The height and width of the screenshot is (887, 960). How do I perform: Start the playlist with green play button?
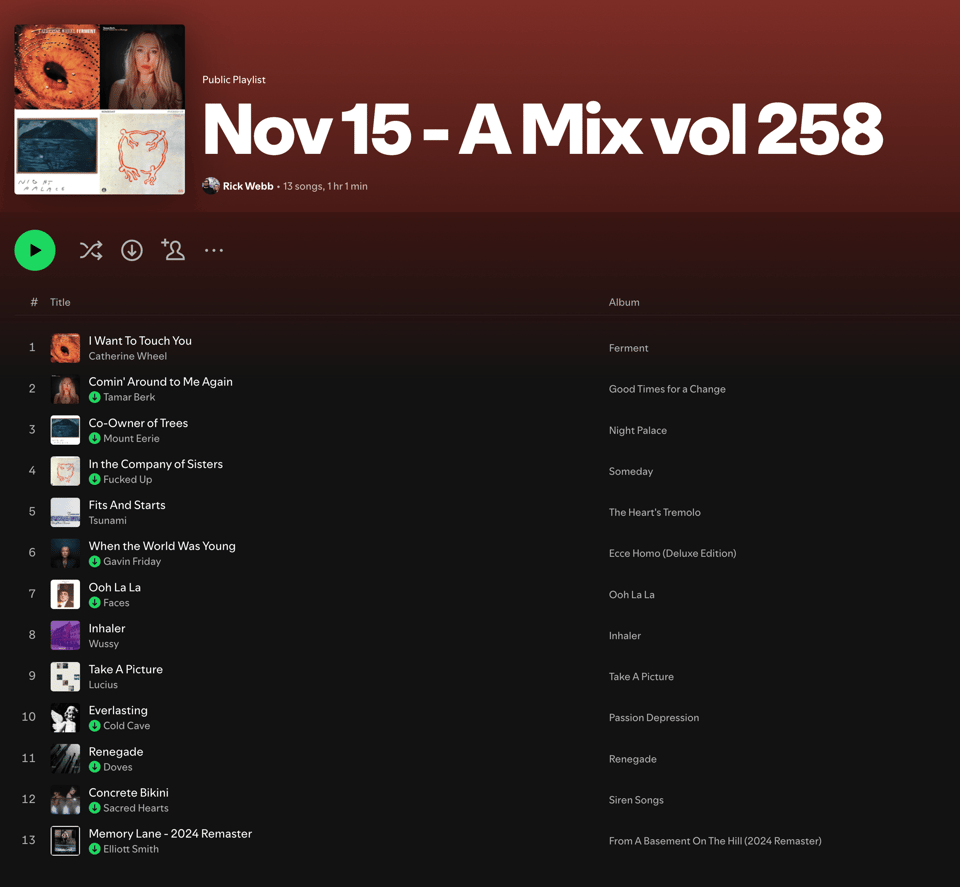point(35,250)
